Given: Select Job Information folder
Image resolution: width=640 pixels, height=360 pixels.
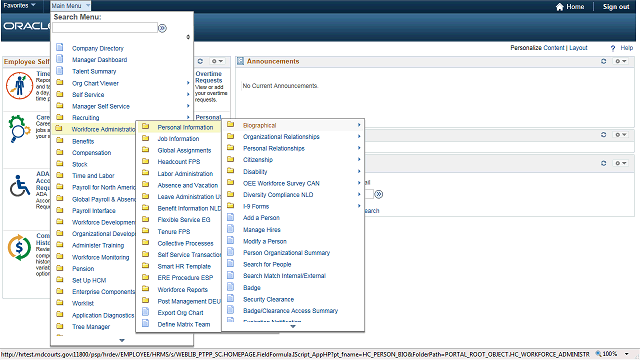Looking at the screenshot, I should [x=178, y=139].
